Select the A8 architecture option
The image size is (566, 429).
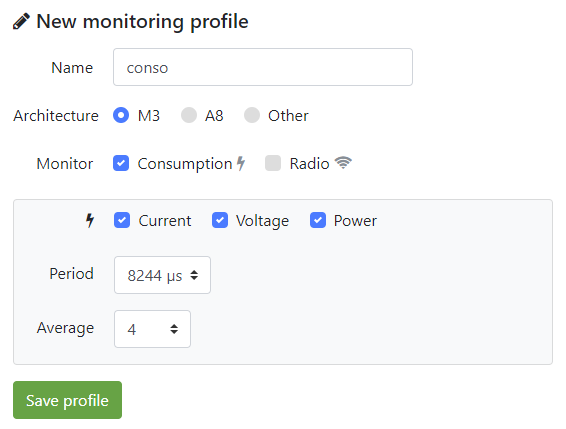[x=188, y=116]
